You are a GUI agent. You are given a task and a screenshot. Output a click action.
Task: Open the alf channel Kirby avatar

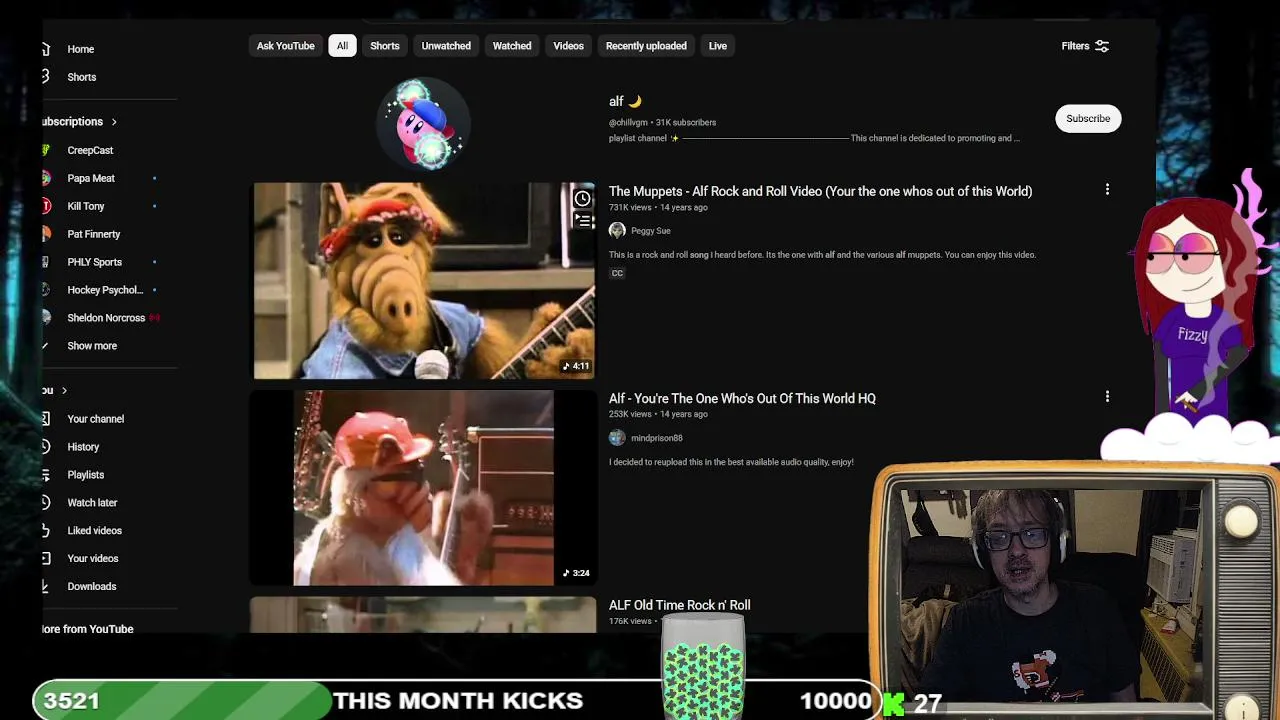pos(424,122)
